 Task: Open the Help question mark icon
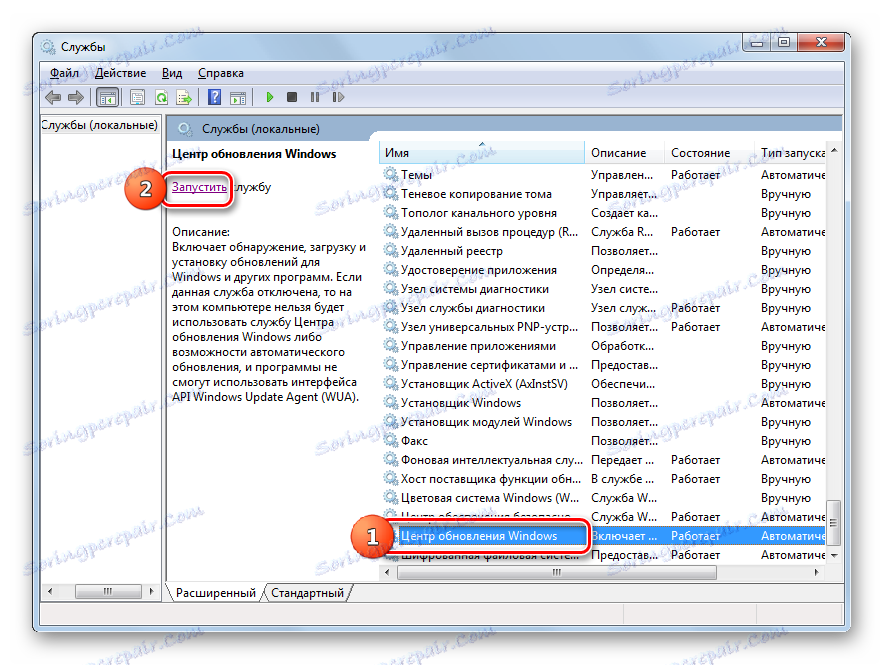pos(214,97)
